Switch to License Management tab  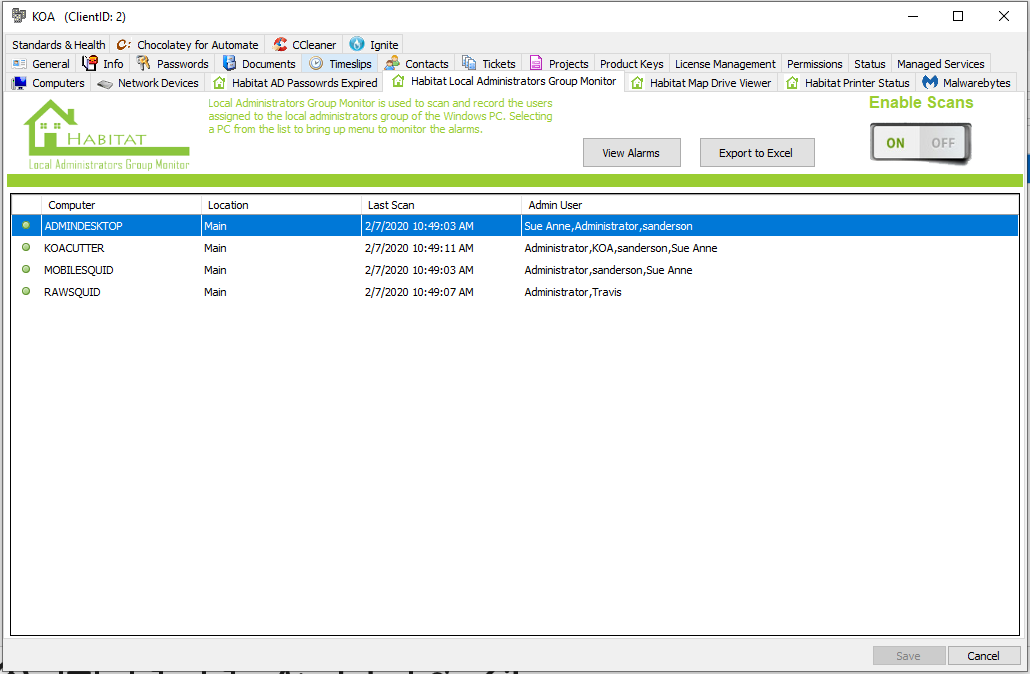coord(725,64)
